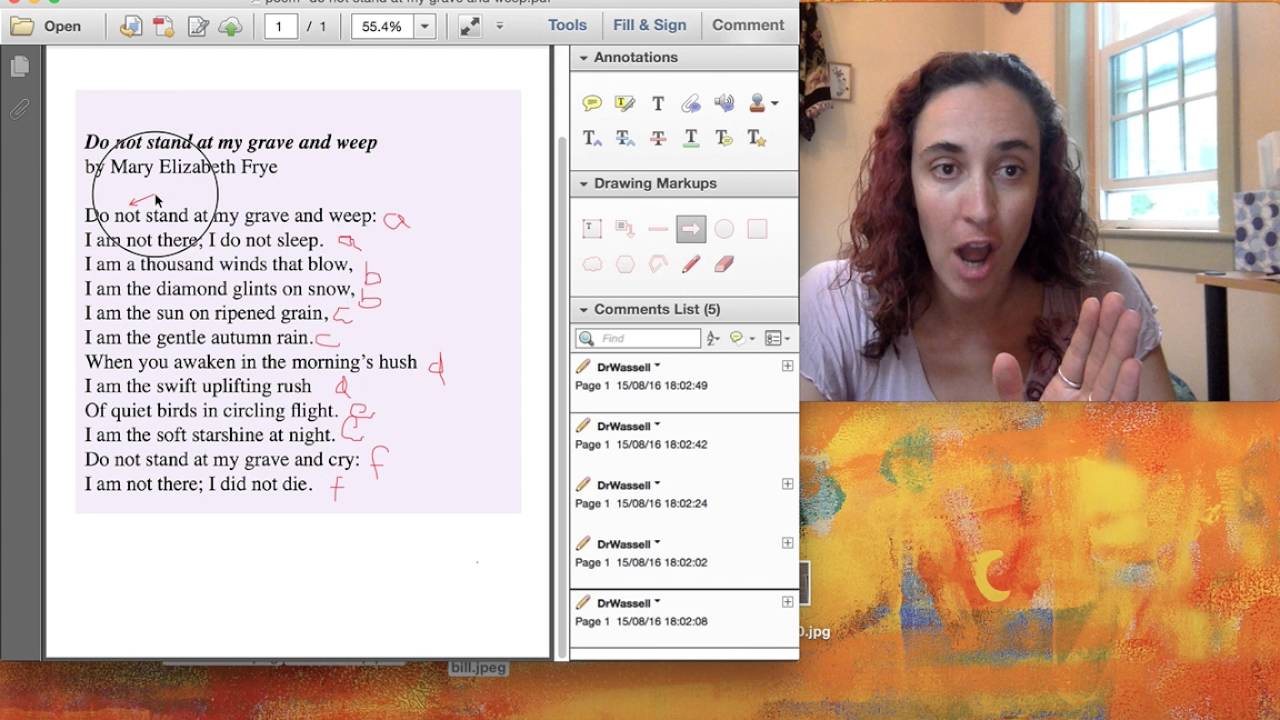Image resolution: width=1280 pixels, height=720 pixels.
Task: Select the Oval drawing tool
Action: point(724,229)
